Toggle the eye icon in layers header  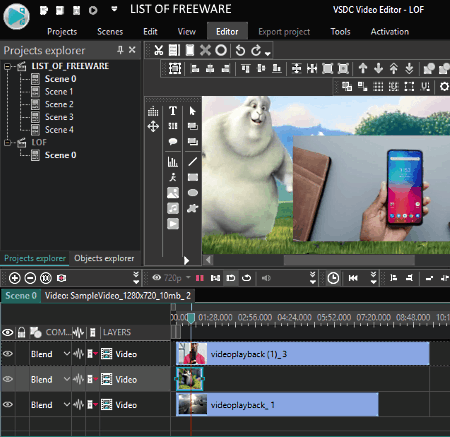8,332
